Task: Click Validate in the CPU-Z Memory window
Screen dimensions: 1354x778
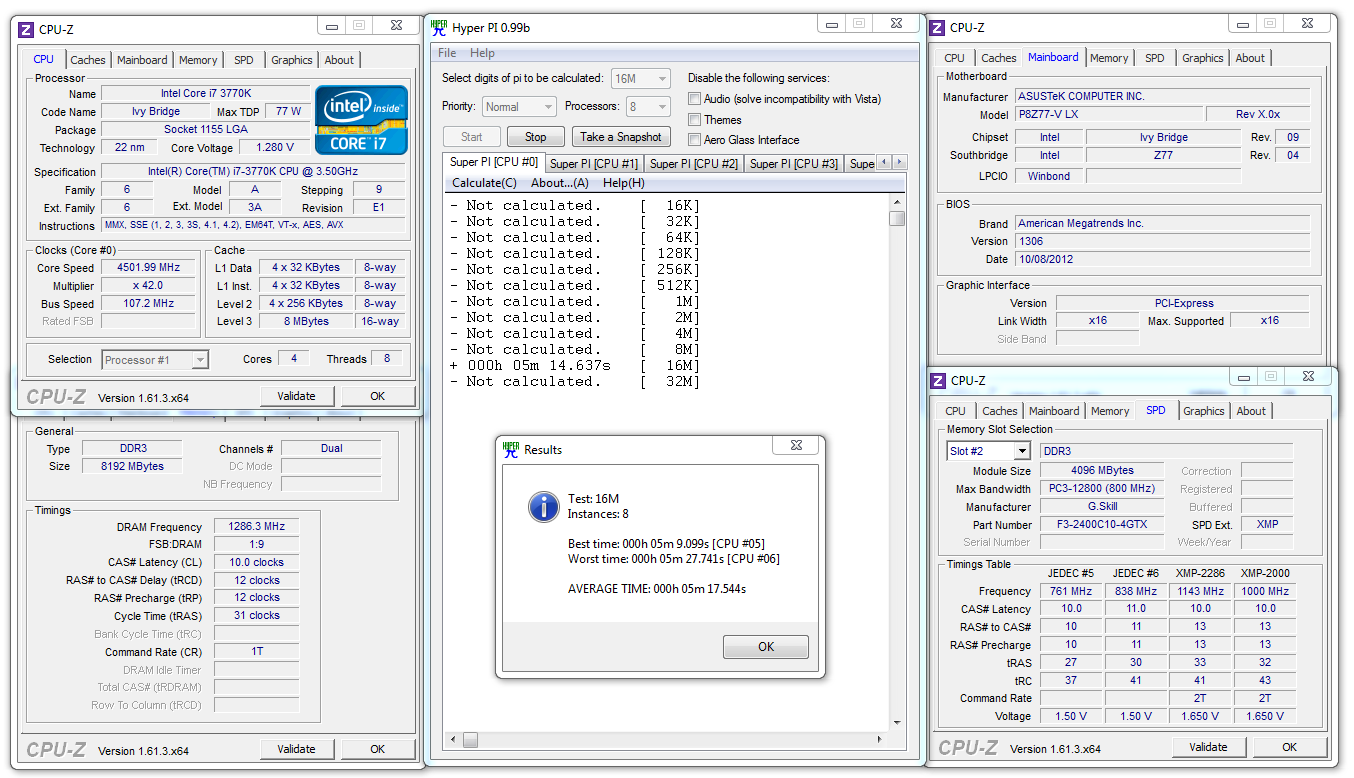Action: [x=296, y=749]
